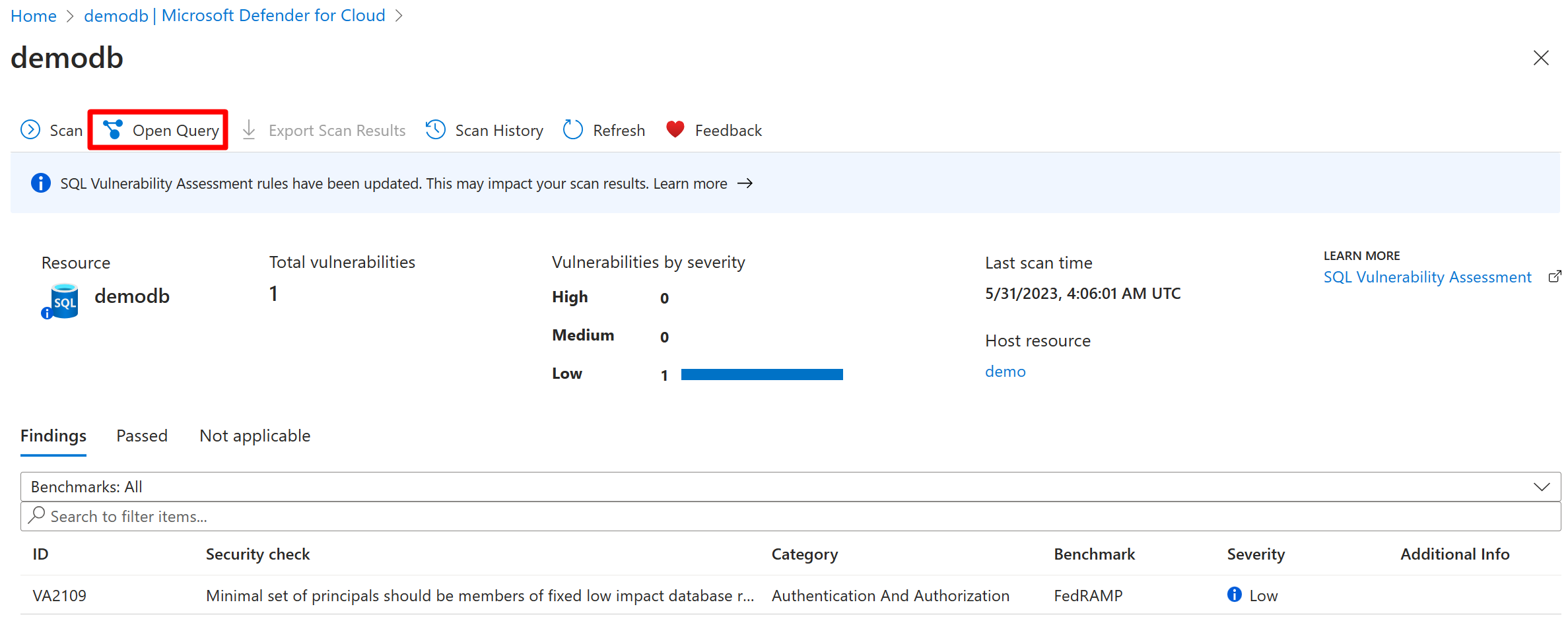The image size is (1568, 619).
Task: Close the demodb blade with X
Action: (1541, 58)
